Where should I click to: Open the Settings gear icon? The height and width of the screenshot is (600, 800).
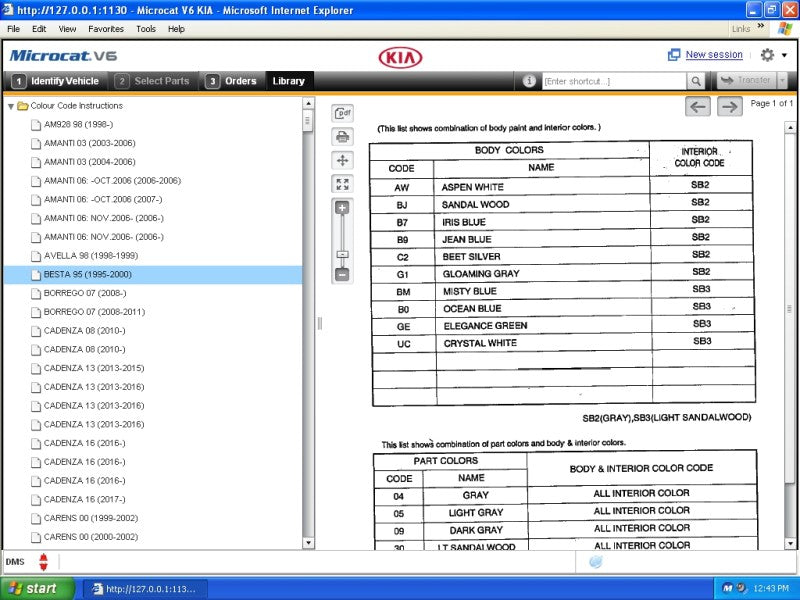click(x=766, y=55)
